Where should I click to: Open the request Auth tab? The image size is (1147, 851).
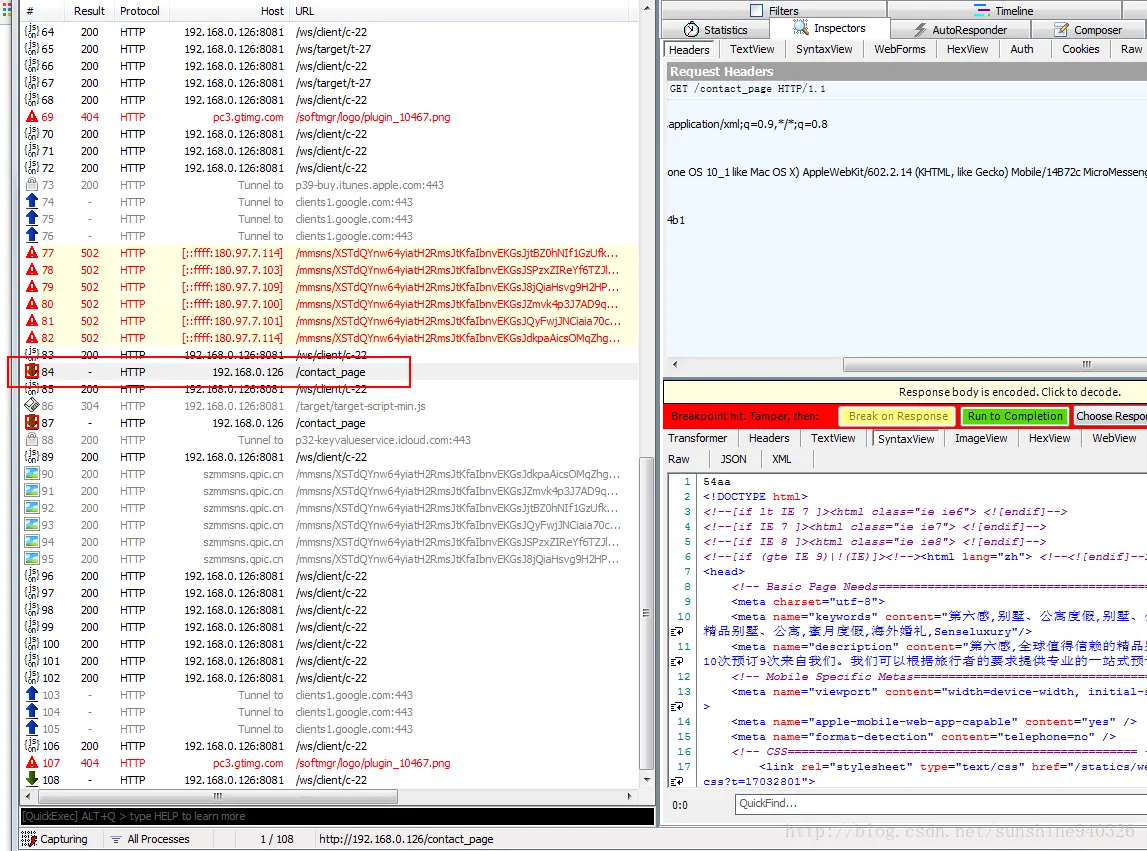point(1022,49)
